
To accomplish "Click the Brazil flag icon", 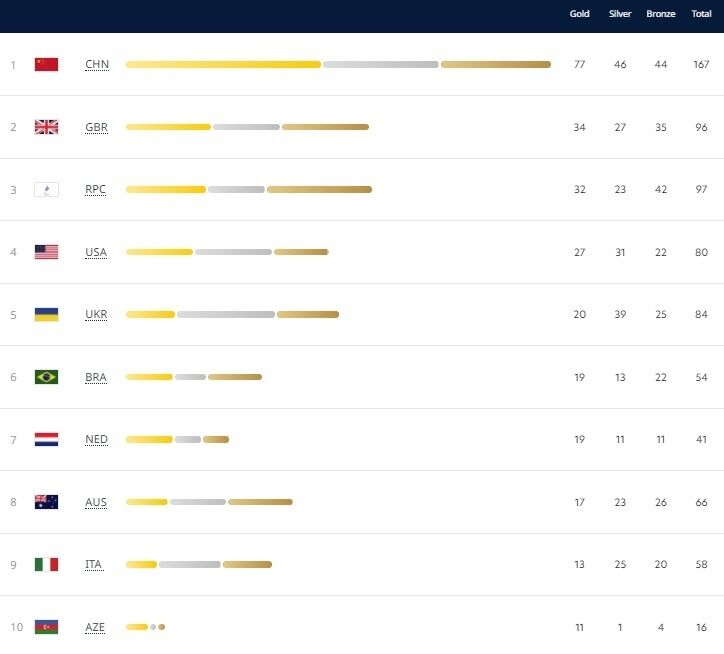I will pyautogui.click(x=46, y=377).
